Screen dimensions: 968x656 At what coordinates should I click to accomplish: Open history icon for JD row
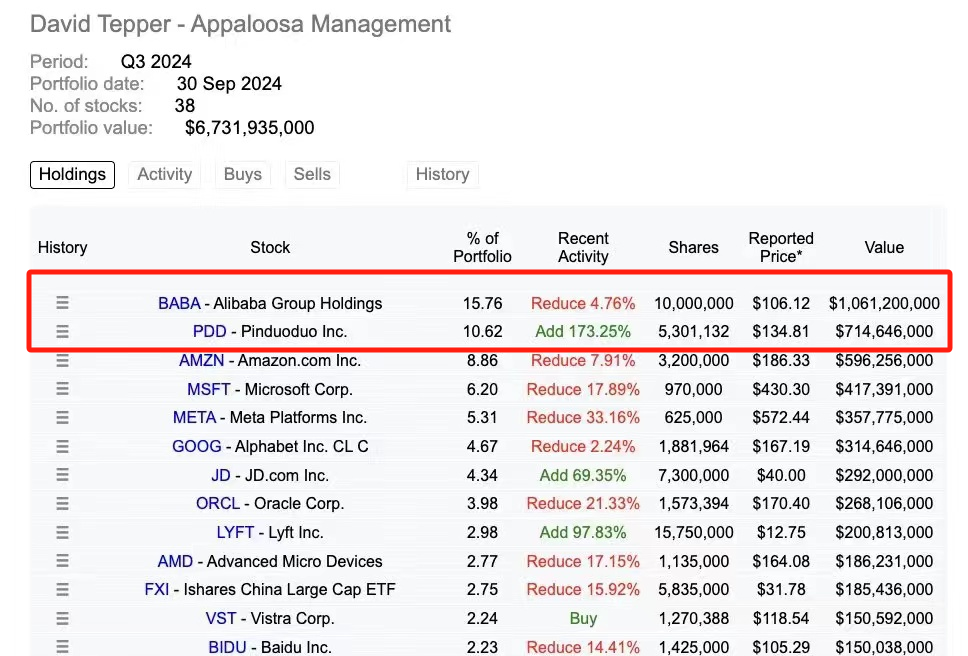(62, 475)
